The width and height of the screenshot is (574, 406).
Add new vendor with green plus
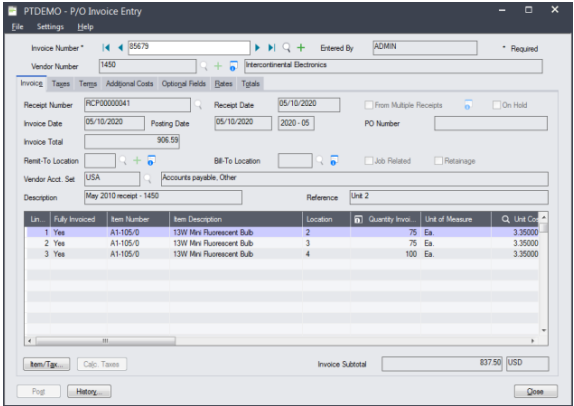click(x=218, y=66)
